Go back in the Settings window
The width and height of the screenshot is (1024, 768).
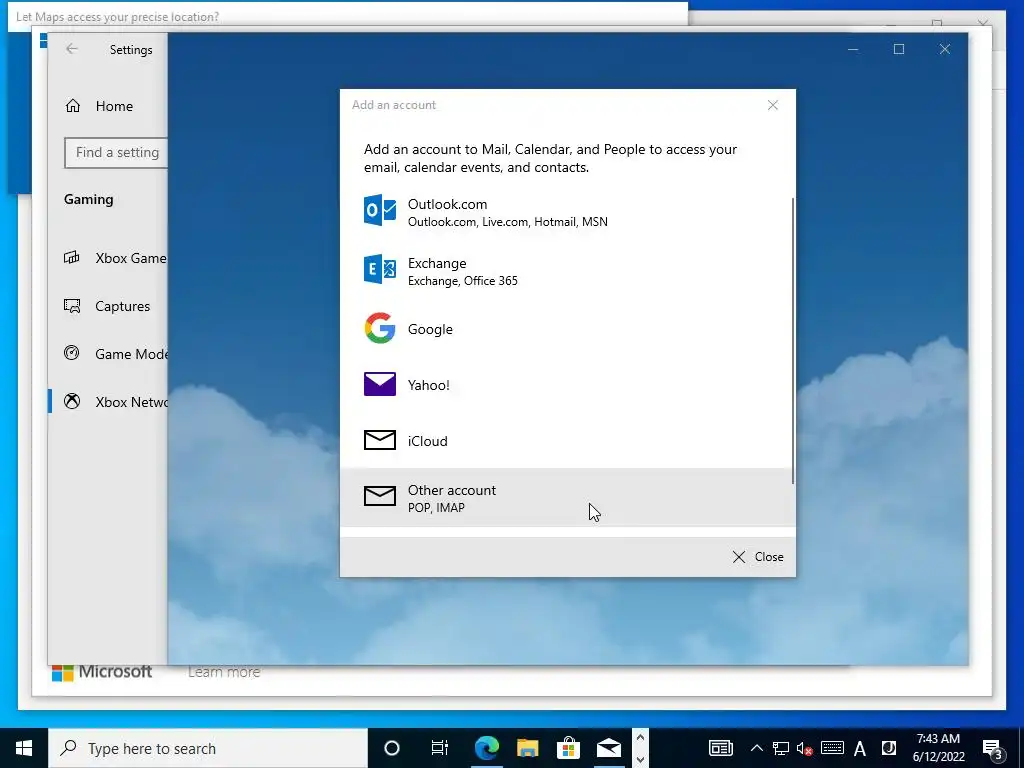click(72, 49)
